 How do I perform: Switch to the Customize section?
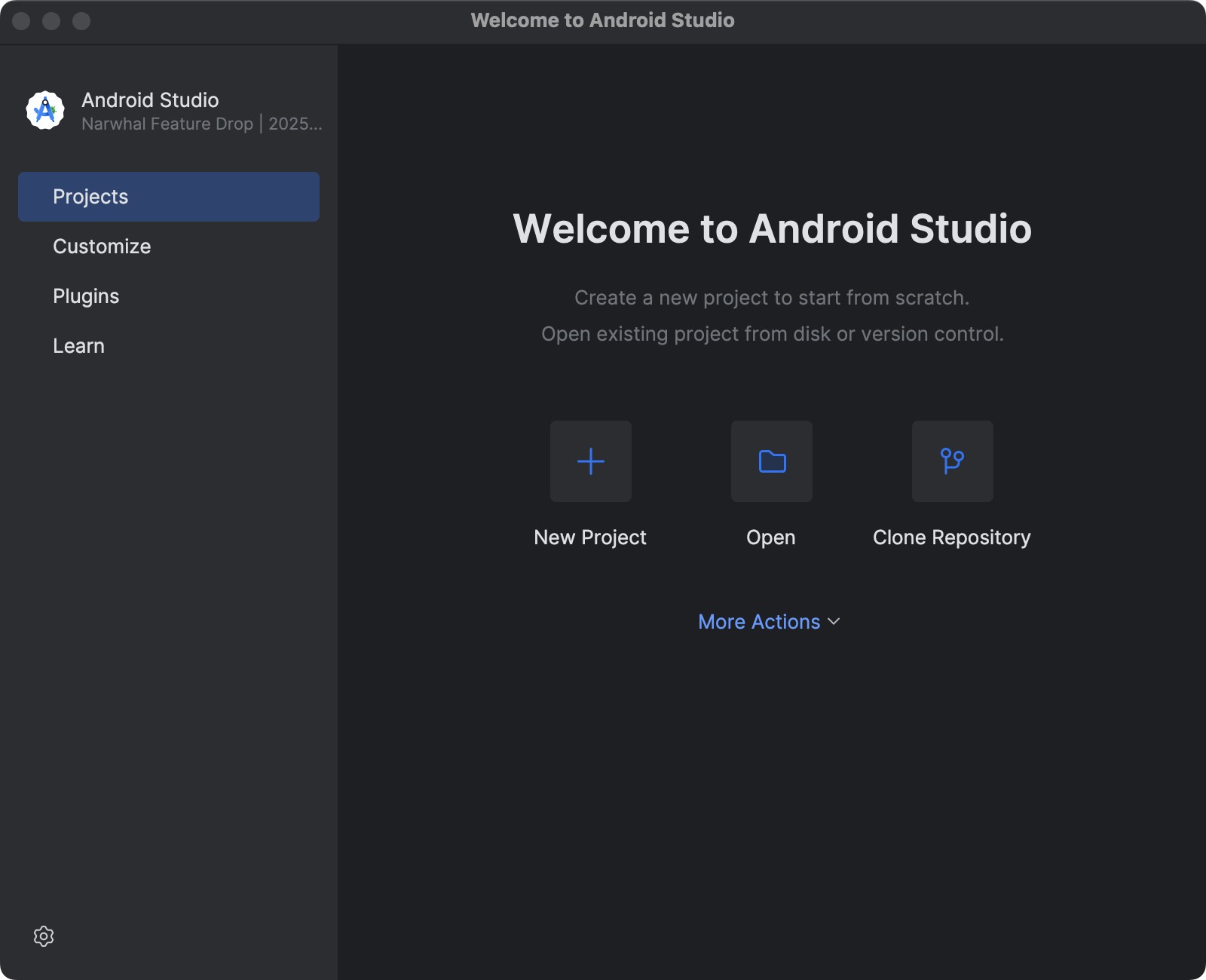point(102,246)
